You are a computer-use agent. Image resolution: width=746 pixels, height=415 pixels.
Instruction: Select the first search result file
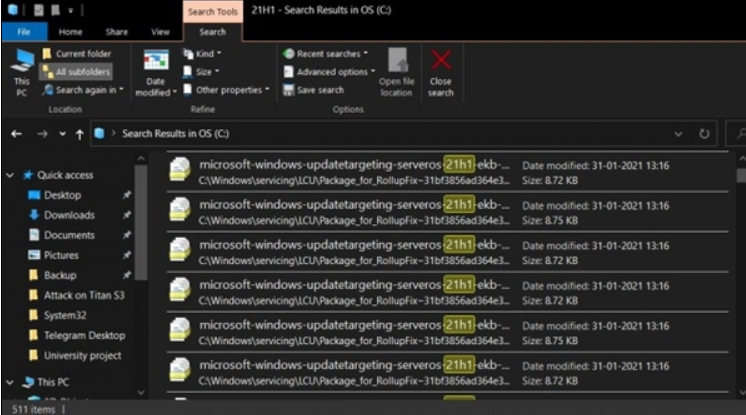pyautogui.click(x=447, y=172)
